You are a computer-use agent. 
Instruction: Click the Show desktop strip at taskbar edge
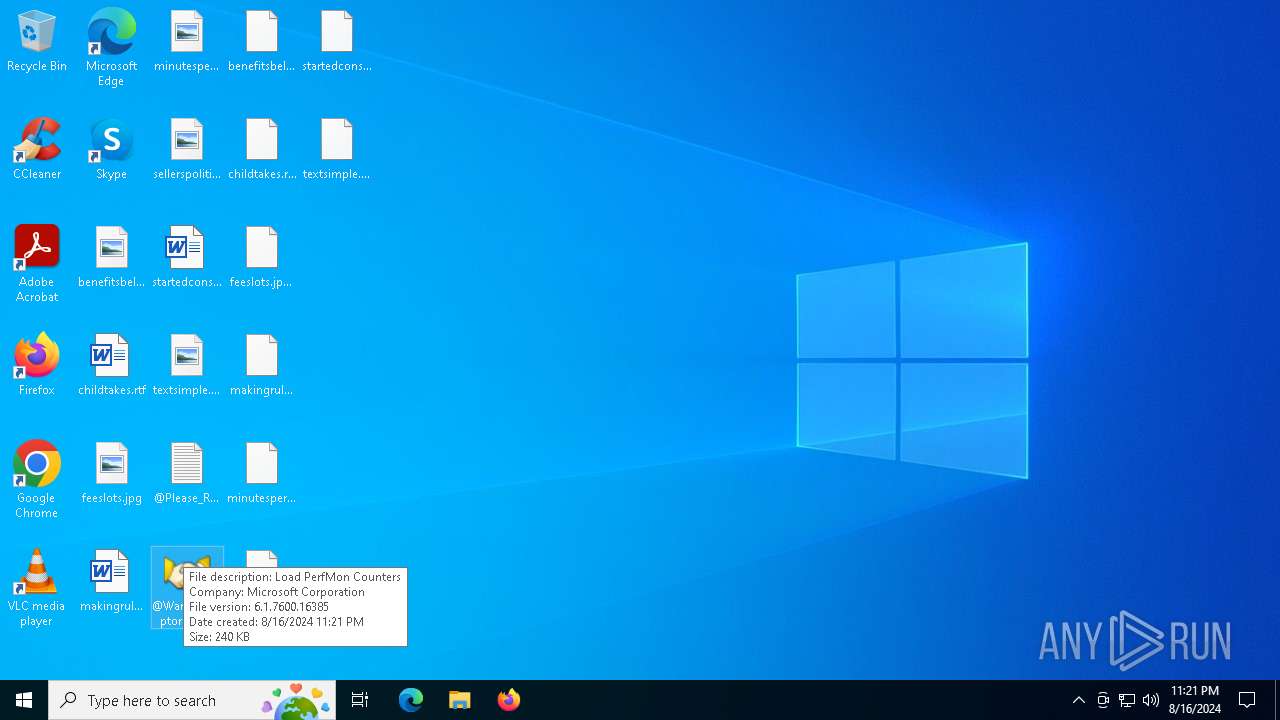click(1277, 700)
